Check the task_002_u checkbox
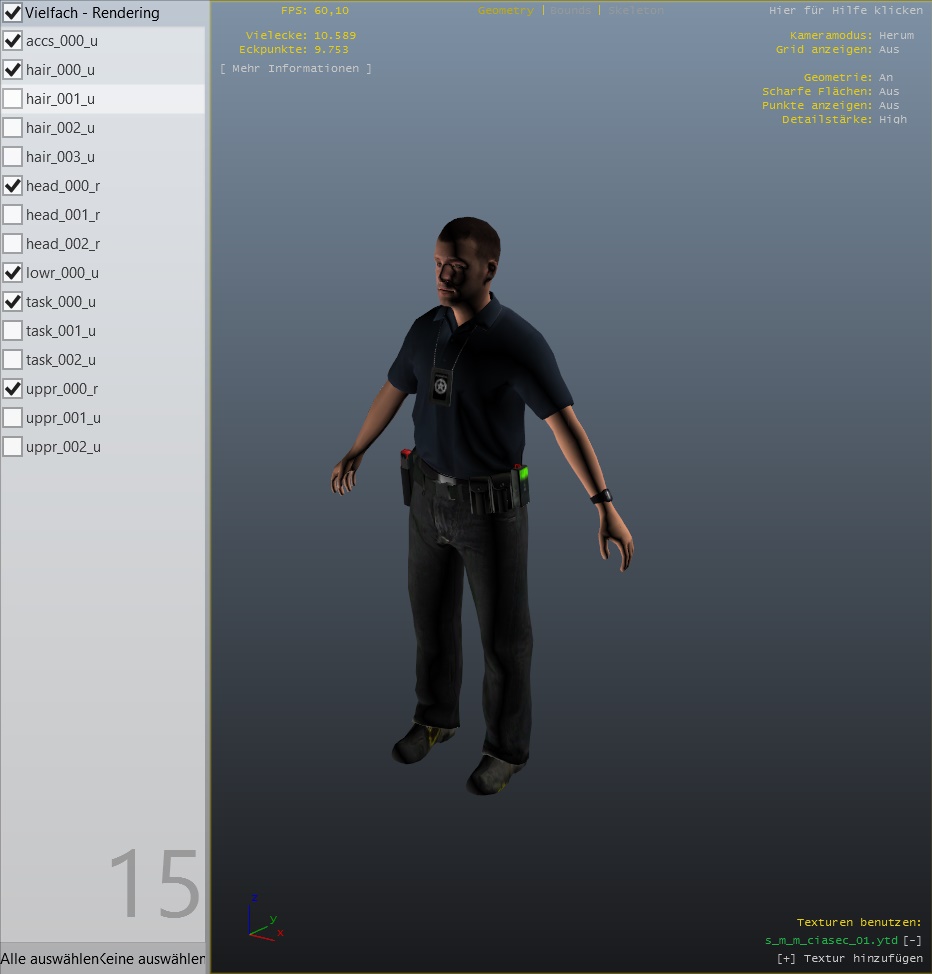Viewport: 932px width, 974px height. [x=13, y=360]
